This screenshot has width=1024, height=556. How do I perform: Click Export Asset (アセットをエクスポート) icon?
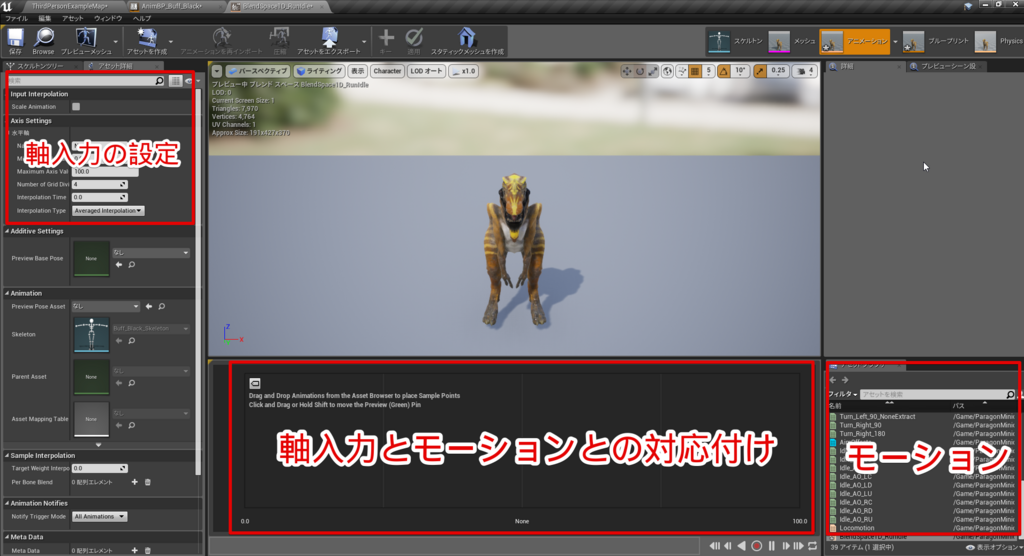click(329, 38)
